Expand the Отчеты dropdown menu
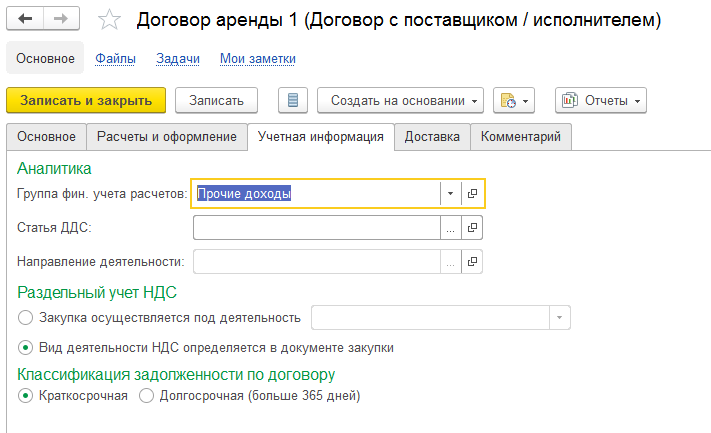This screenshot has height=433, width=711. [601, 100]
